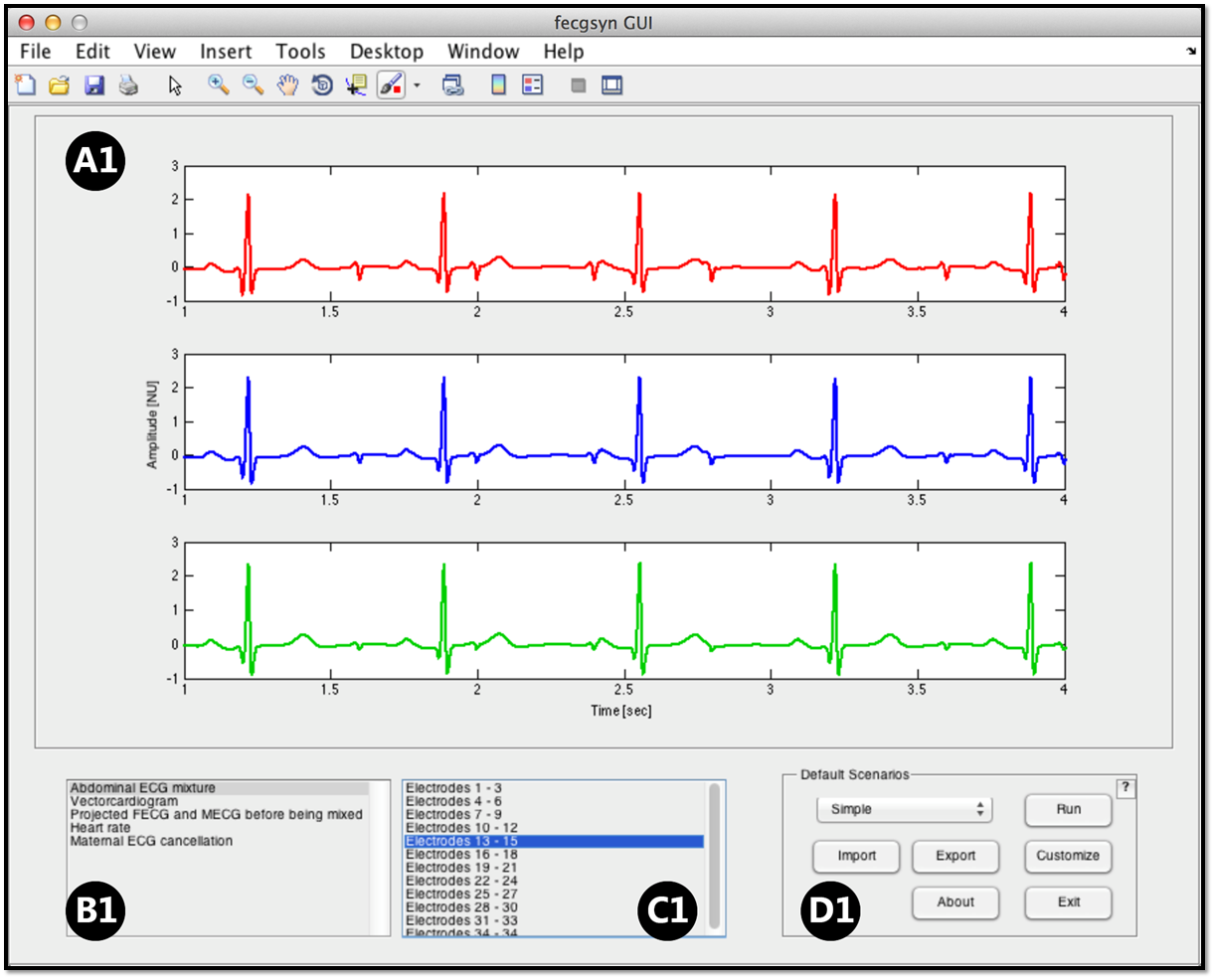
Task: Enable the Data Cursor tool
Action: pyautogui.click(x=356, y=85)
